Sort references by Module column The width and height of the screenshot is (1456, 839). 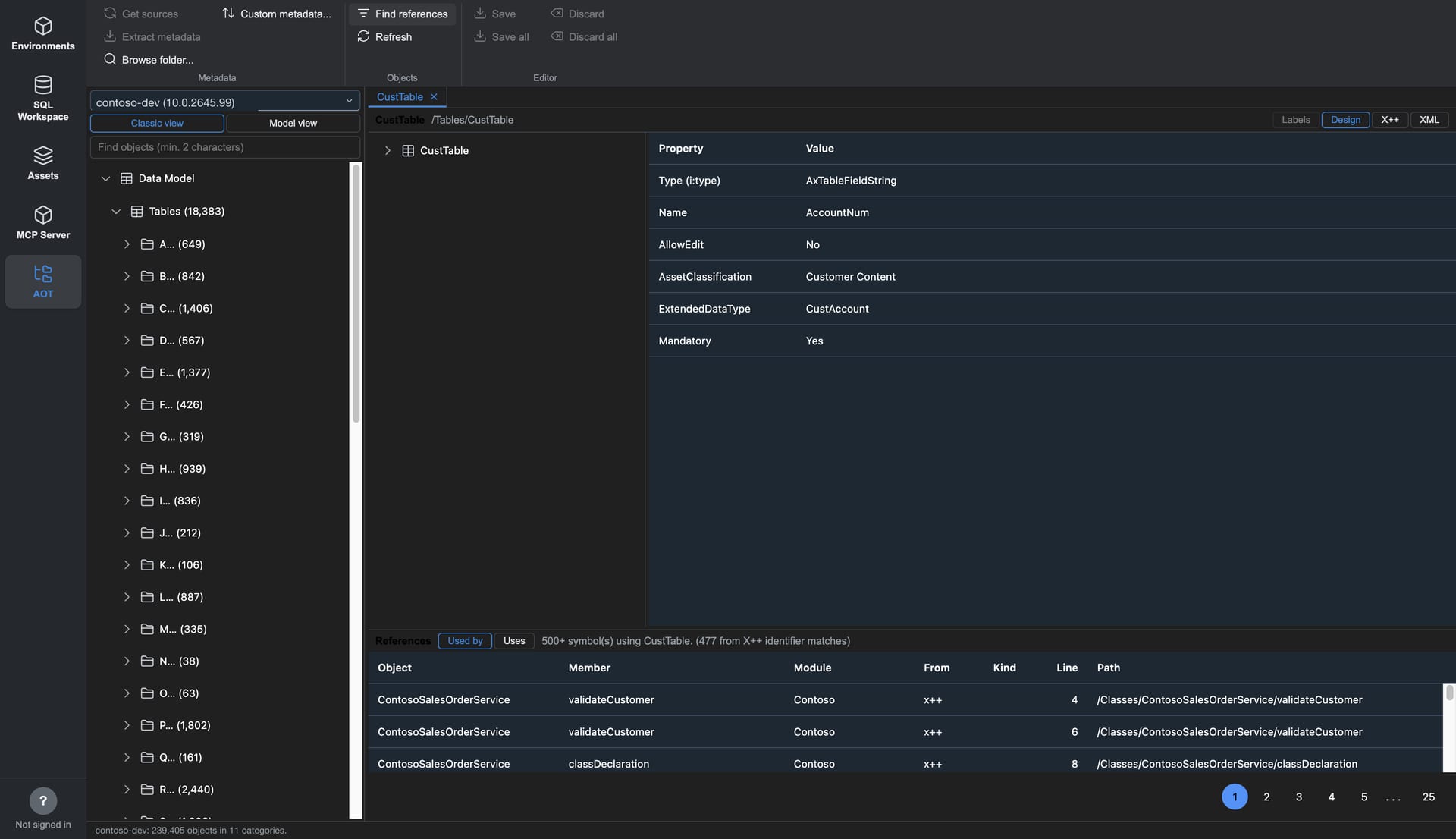pyautogui.click(x=812, y=668)
